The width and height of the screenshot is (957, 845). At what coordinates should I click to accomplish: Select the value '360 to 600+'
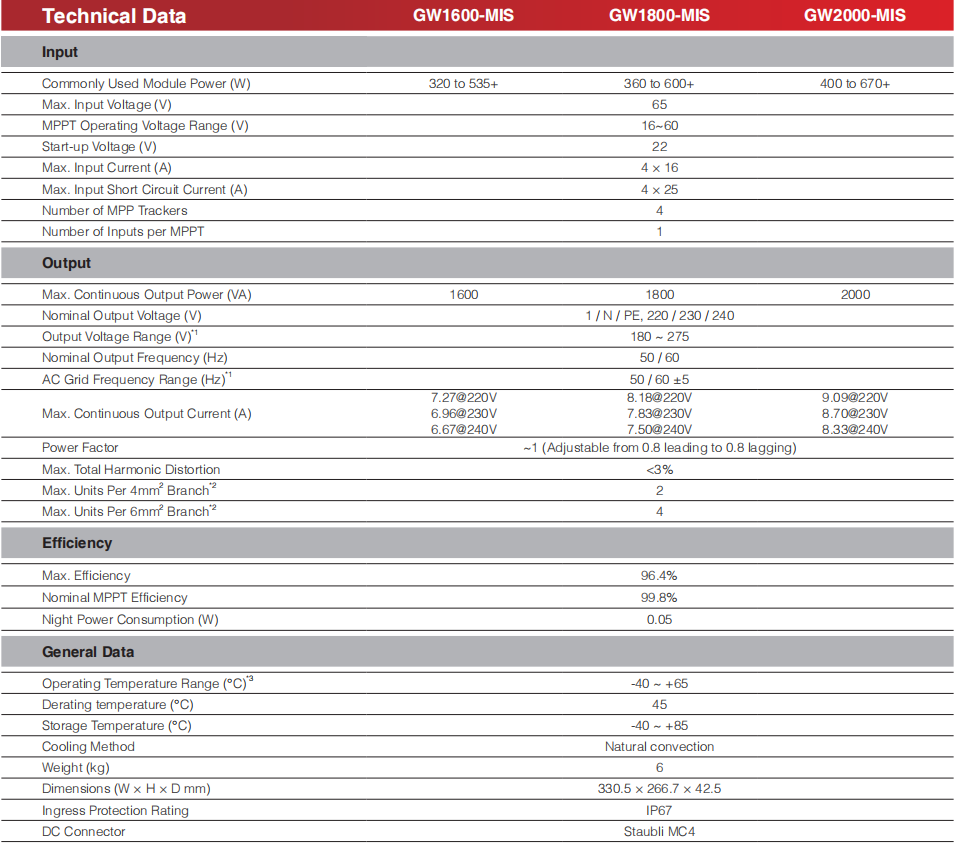pyautogui.click(x=659, y=84)
